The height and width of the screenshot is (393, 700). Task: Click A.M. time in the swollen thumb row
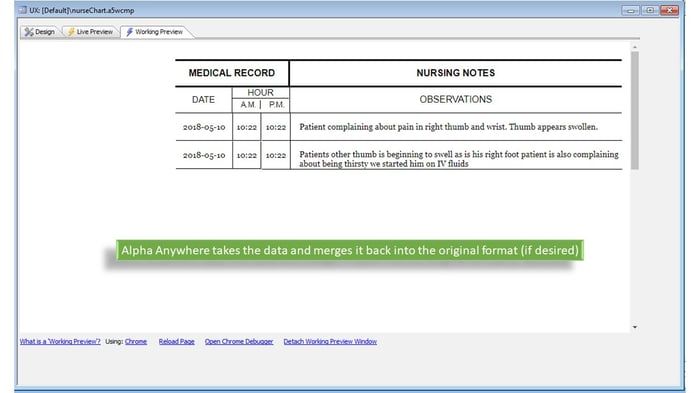246,127
